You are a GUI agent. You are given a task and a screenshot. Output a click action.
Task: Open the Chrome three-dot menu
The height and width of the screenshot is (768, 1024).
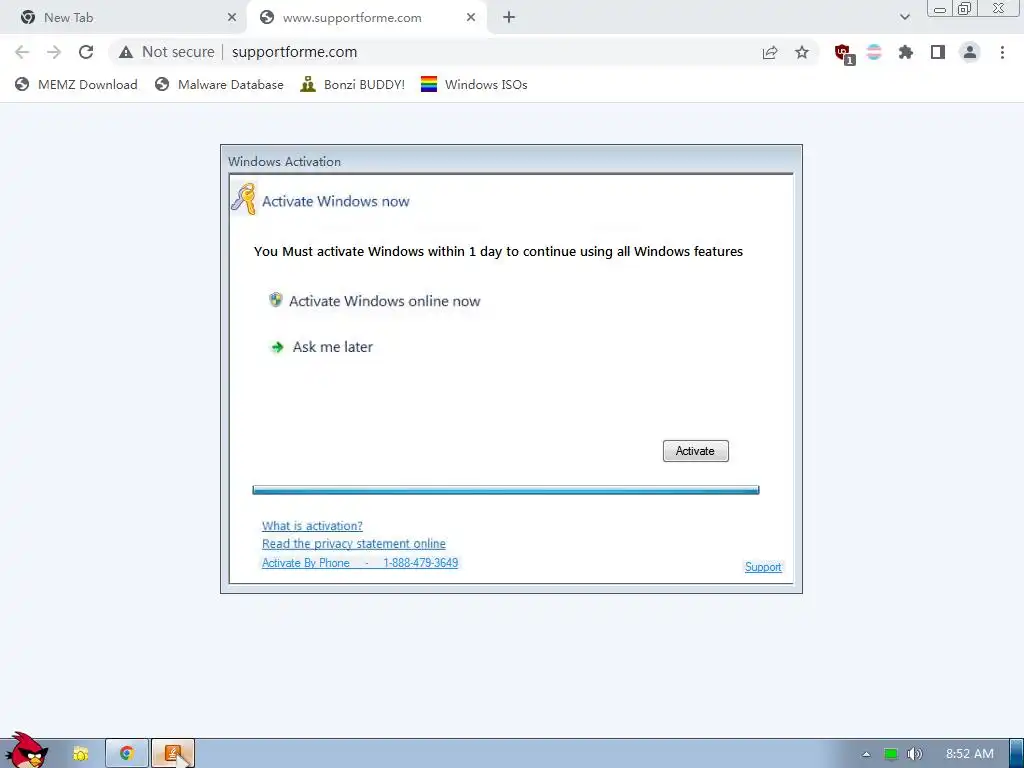(x=1002, y=52)
